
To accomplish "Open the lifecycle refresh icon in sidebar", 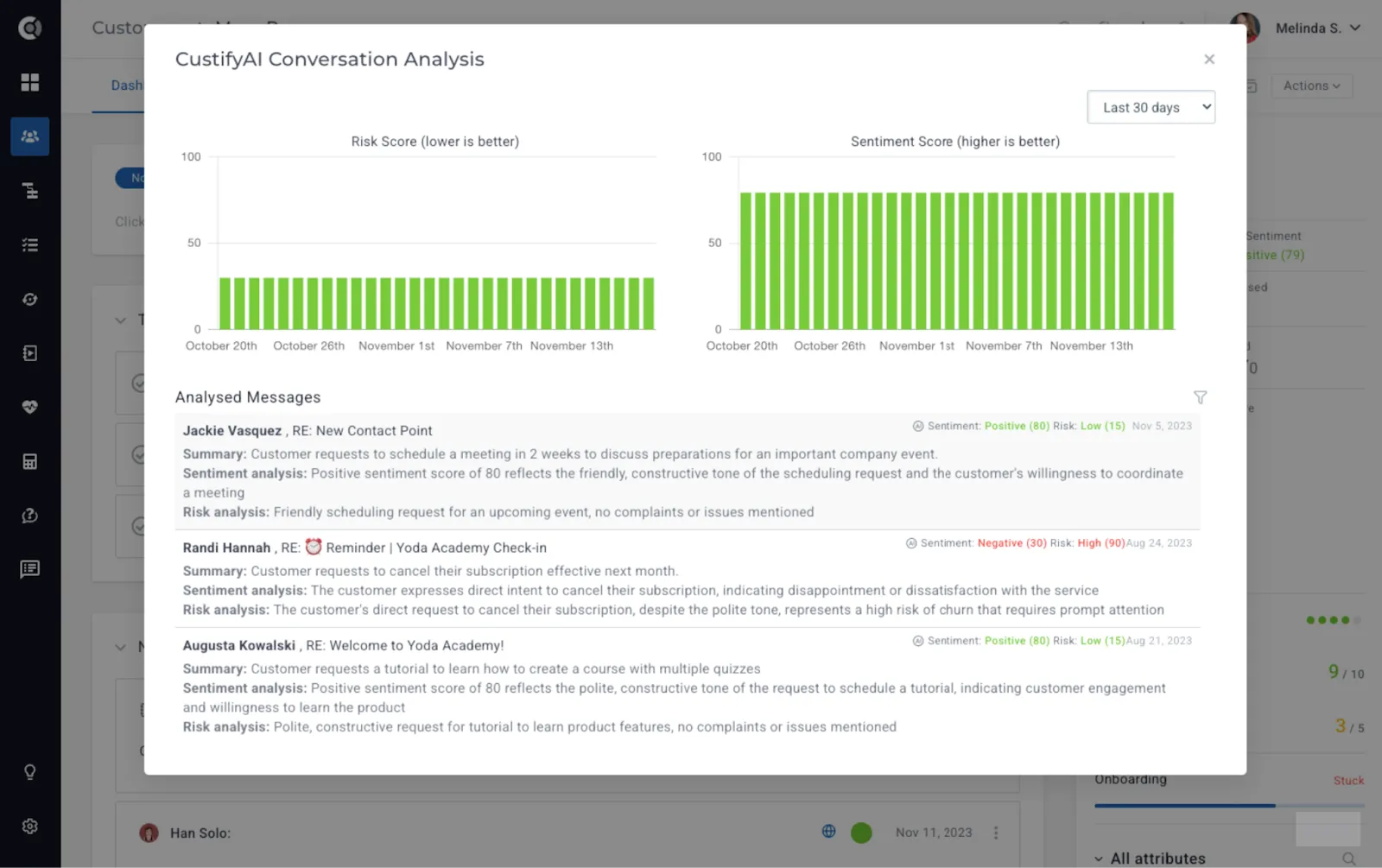I will [30, 299].
